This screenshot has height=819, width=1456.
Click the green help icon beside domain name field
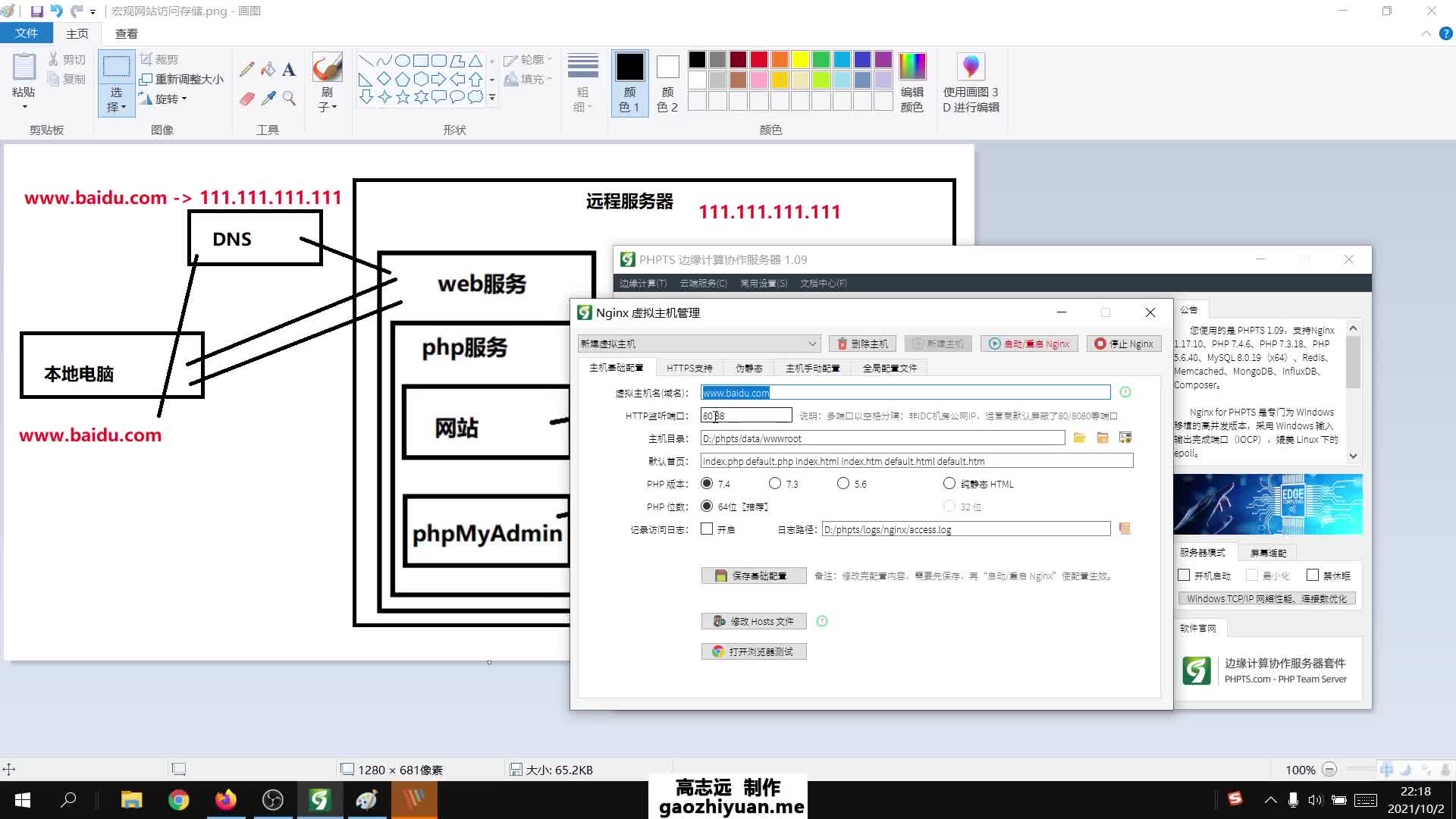pos(1125,392)
